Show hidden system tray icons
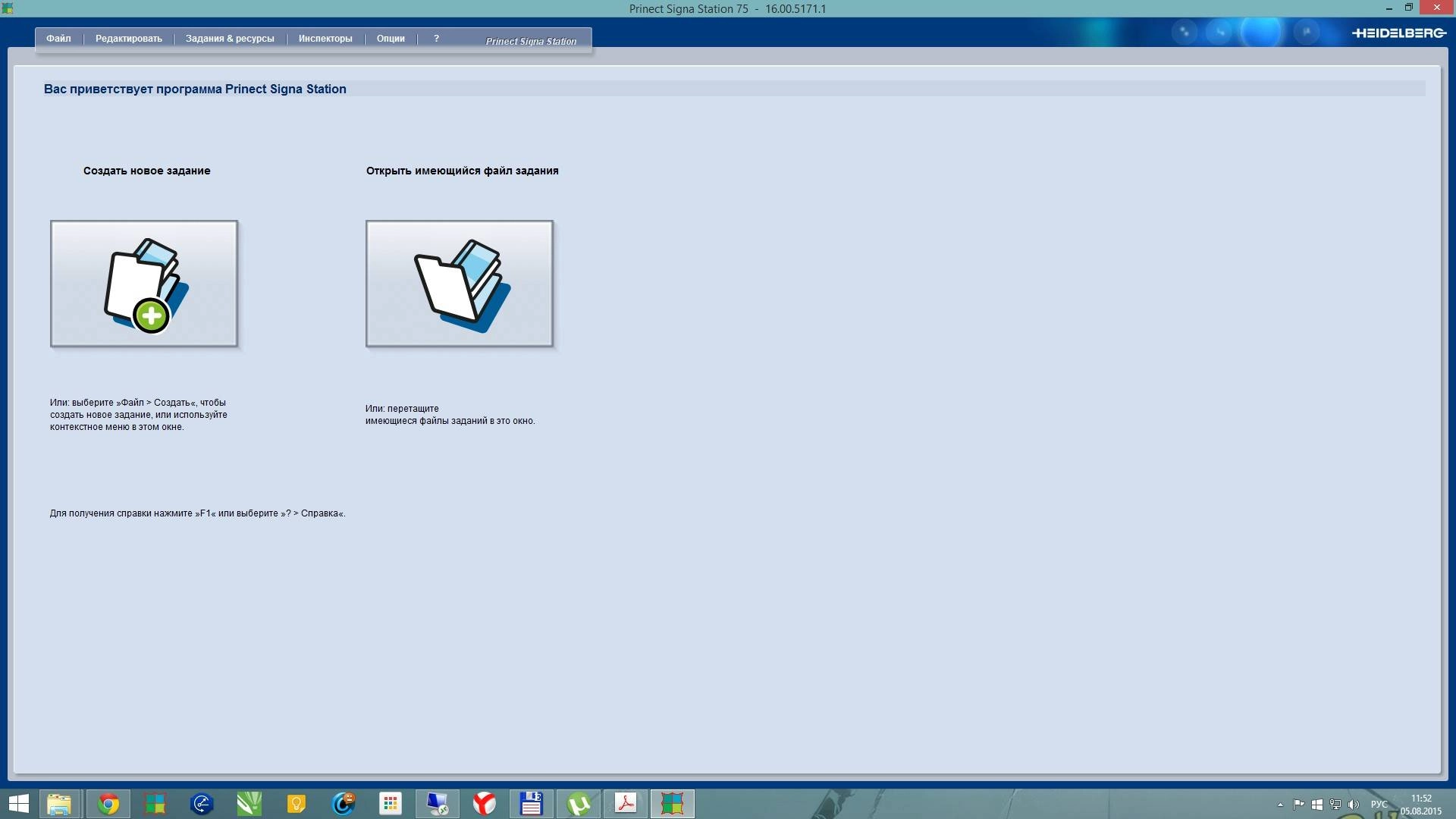This screenshot has width=1456, height=819. 1280,805
